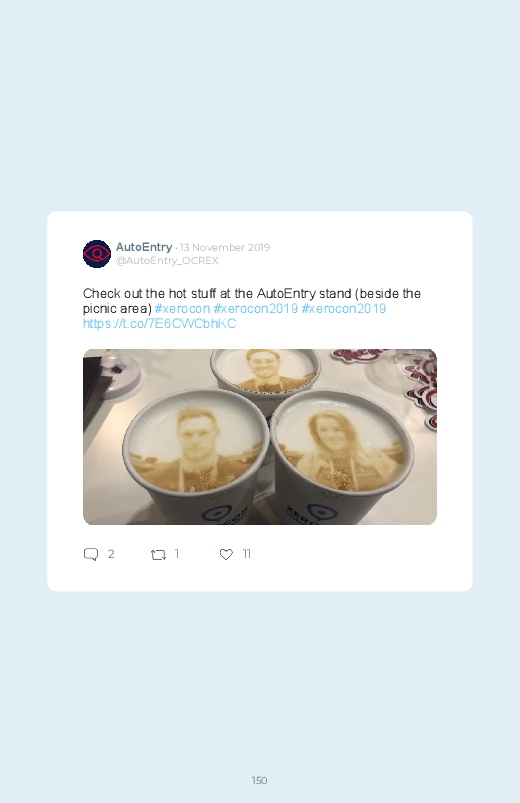
Task: Click the top coffee cup in the photo
Action: coord(265,372)
